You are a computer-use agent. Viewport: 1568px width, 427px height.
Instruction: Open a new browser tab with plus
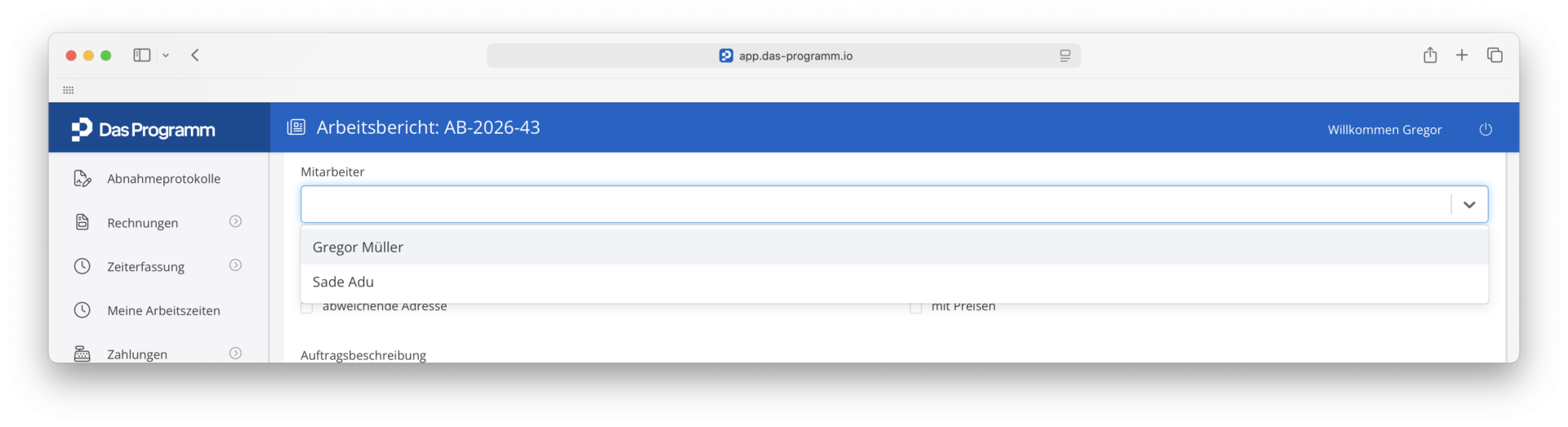[x=1462, y=55]
